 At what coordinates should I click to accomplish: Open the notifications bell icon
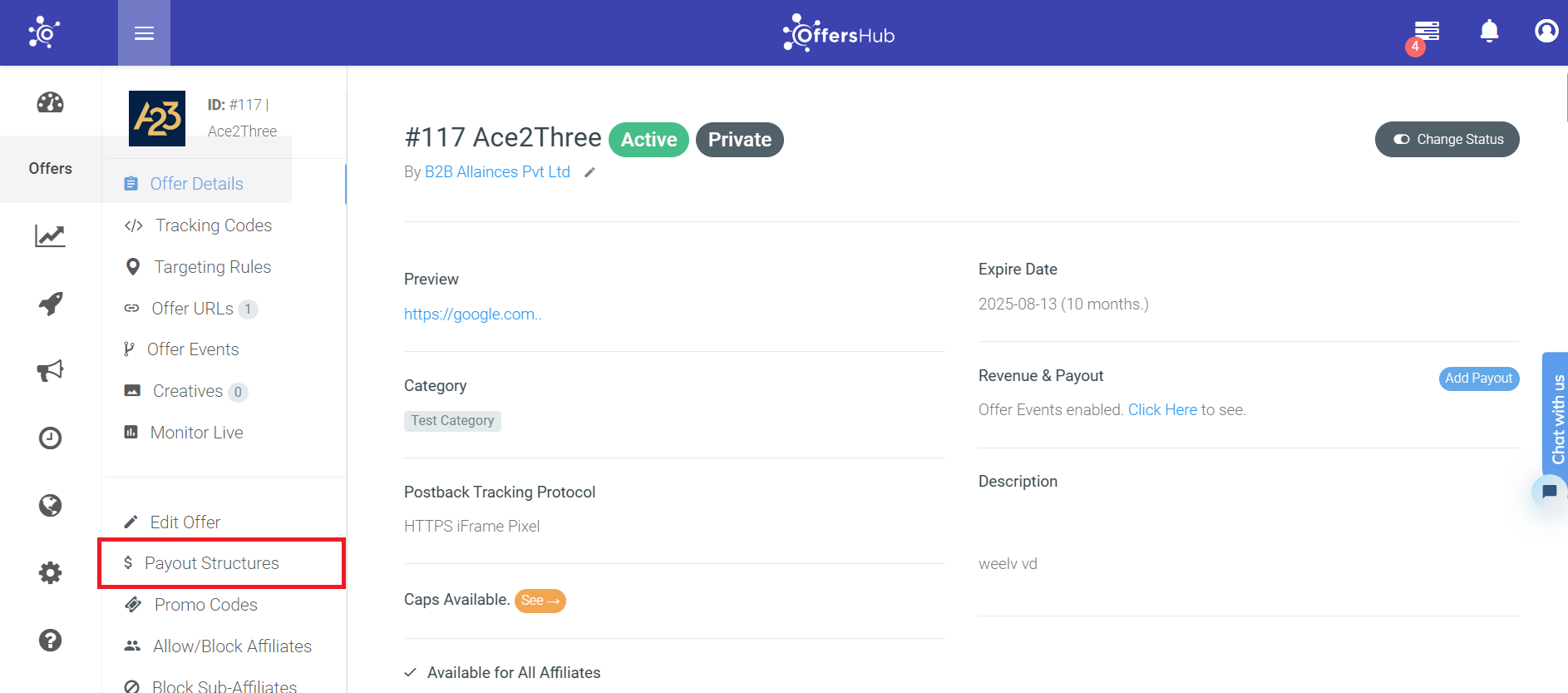tap(1489, 32)
